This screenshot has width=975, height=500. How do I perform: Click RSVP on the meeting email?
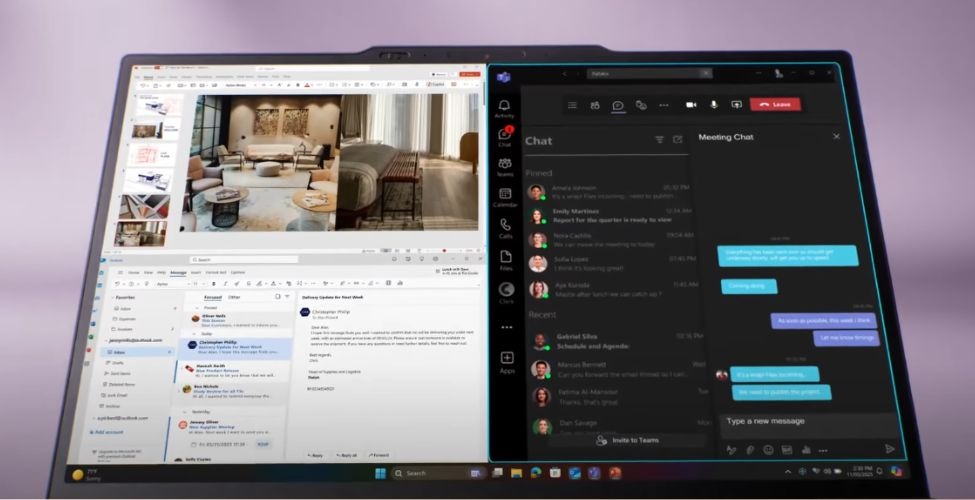click(263, 444)
